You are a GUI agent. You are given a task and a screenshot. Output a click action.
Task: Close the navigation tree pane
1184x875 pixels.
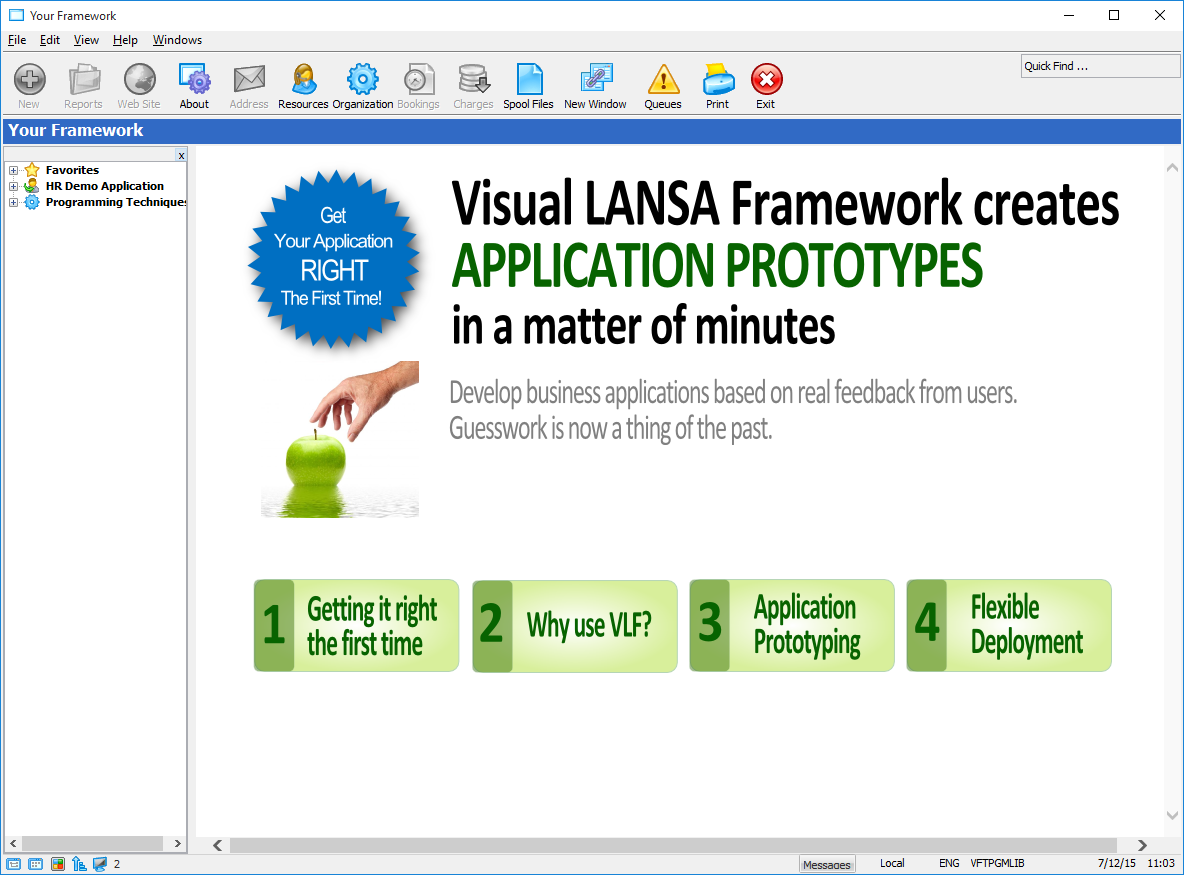[x=181, y=156]
